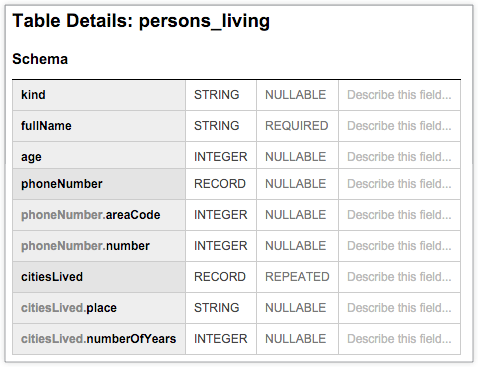Image resolution: width=478 pixels, height=367 pixels.
Task: Click the kind field description box
Action: [x=399, y=95]
